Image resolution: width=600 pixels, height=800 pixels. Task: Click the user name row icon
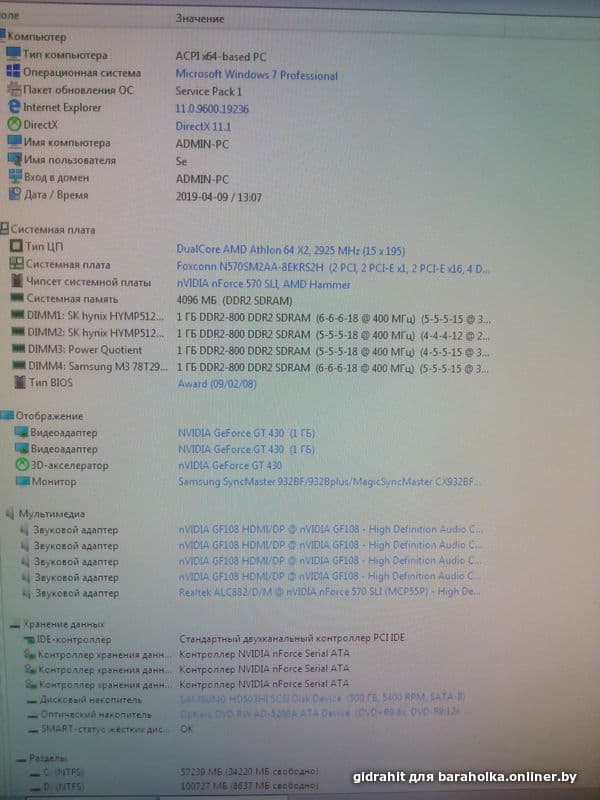[x=15, y=159]
